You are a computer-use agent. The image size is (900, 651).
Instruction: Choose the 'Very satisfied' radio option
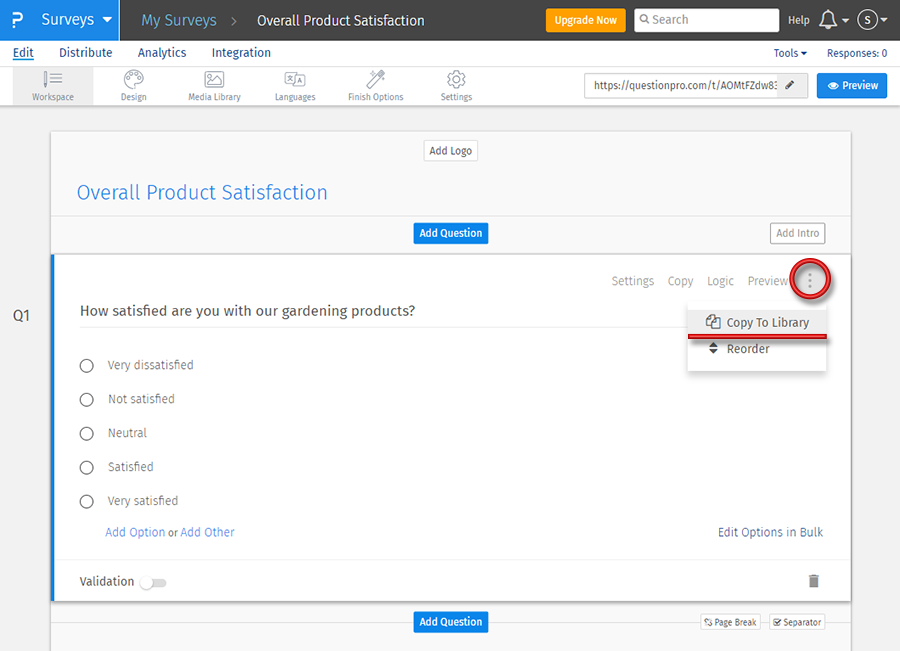(87, 502)
